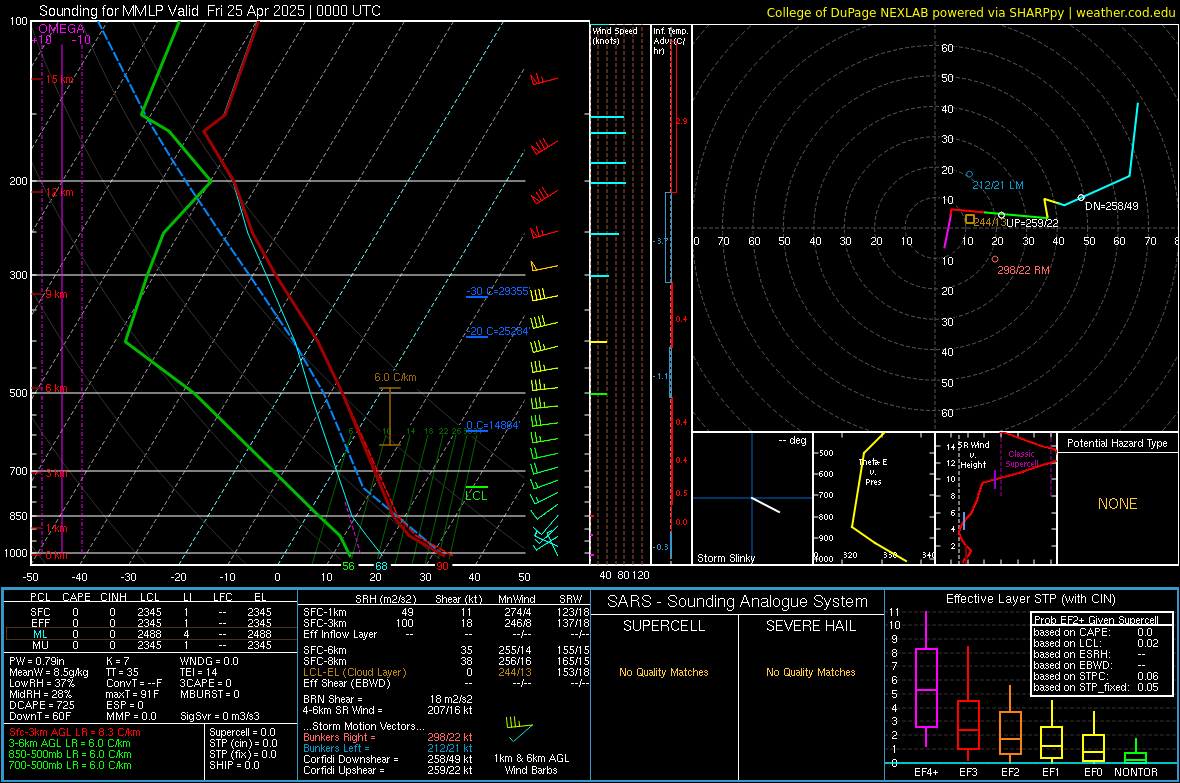This screenshot has height=783, width=1180.
Task: Click the SR Wind v. Height label
Action: click(x=976, y=455)
